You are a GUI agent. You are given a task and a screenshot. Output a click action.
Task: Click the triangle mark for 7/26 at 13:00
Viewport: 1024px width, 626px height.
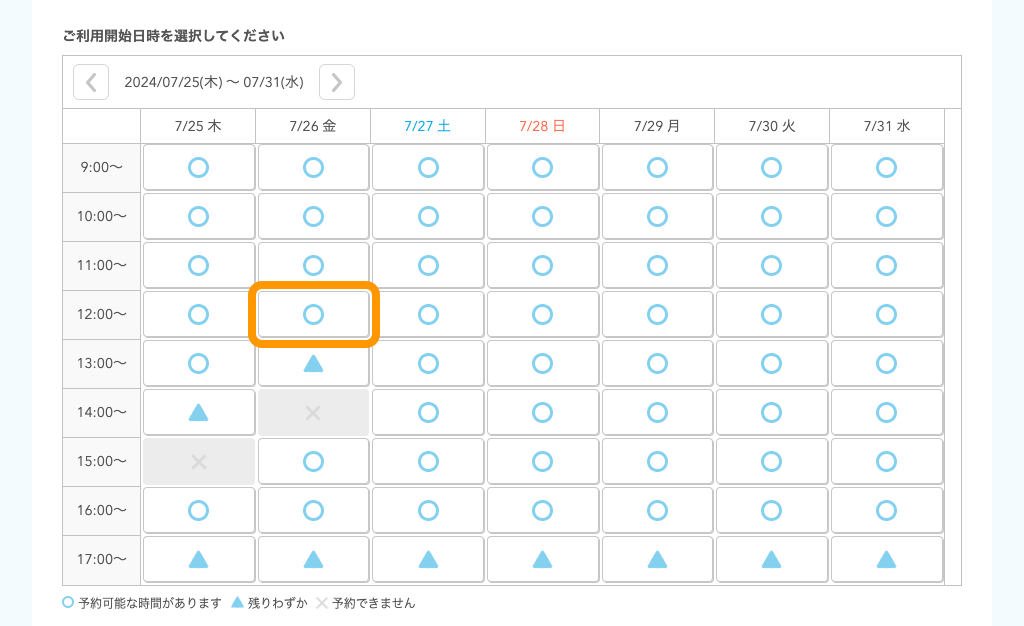click(313, 363)
